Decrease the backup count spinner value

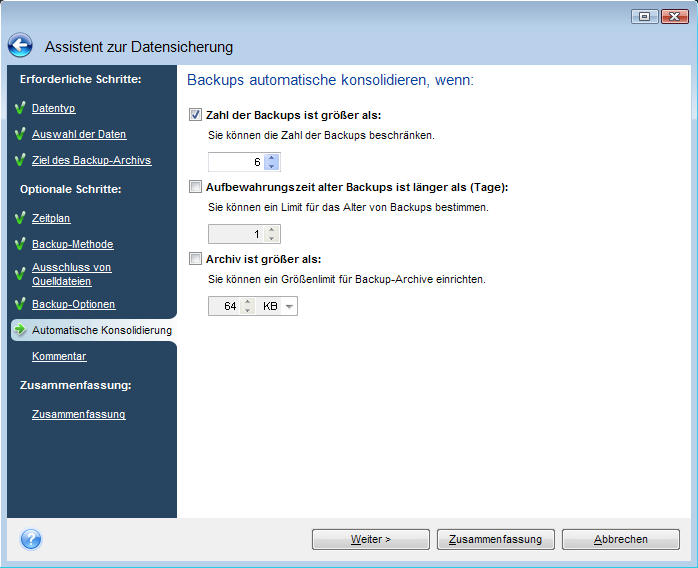click(272, 166)
